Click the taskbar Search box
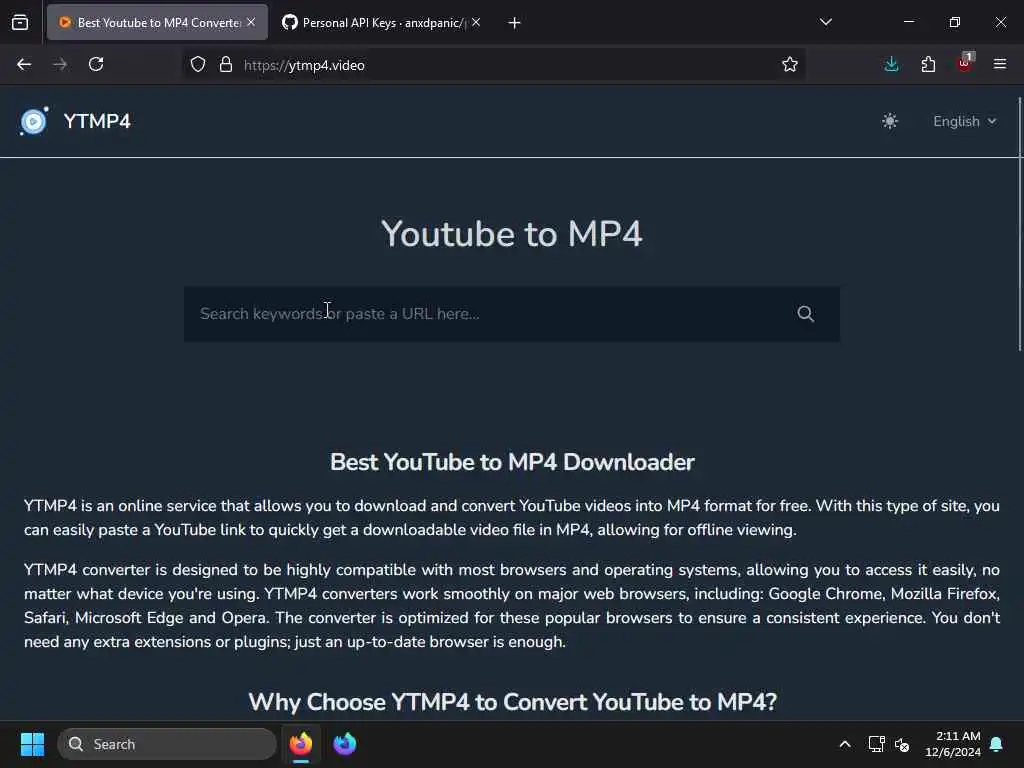The height and width of the screenshot is (768, 1024). point(167,744)
